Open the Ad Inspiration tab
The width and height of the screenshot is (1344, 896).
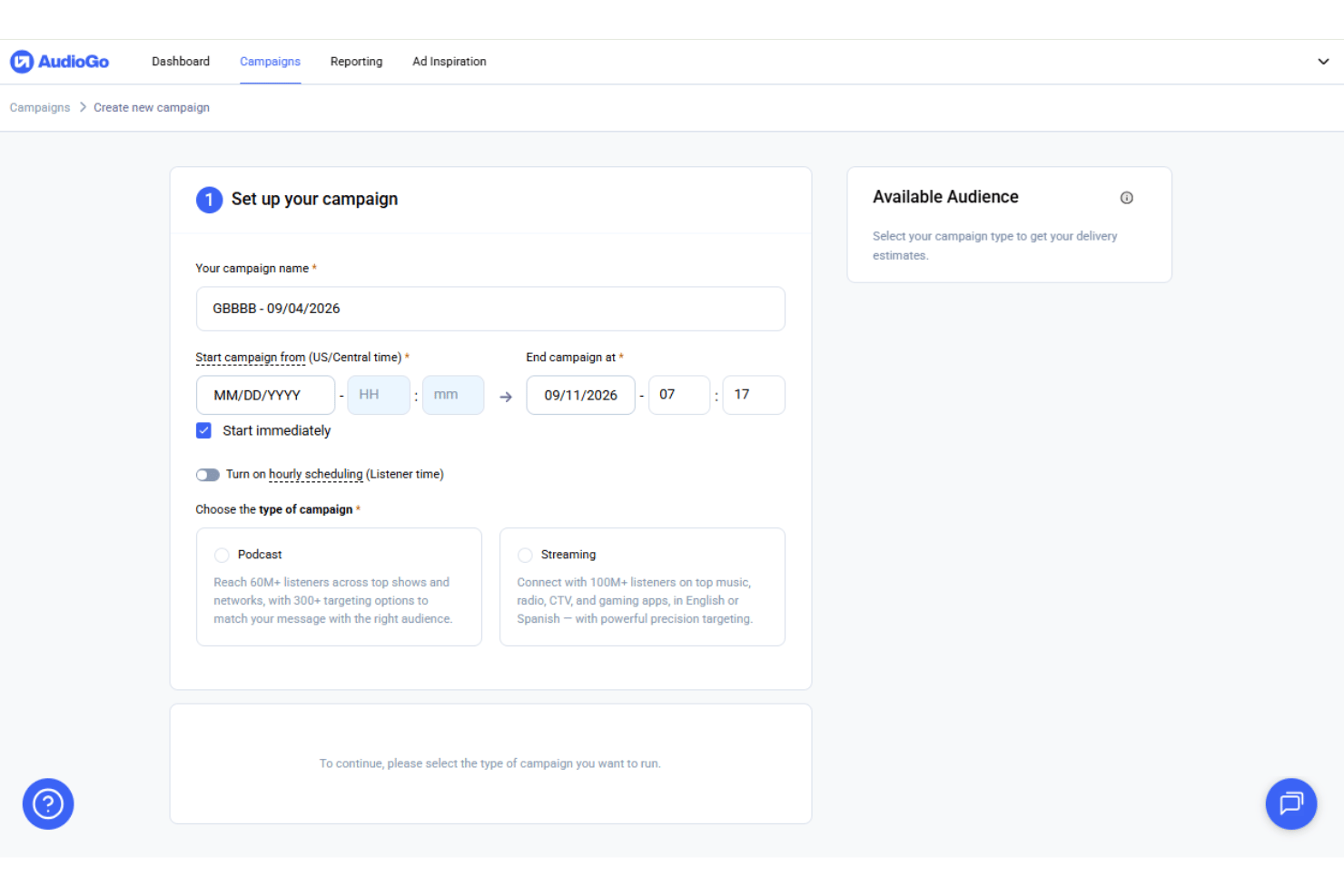450,62
